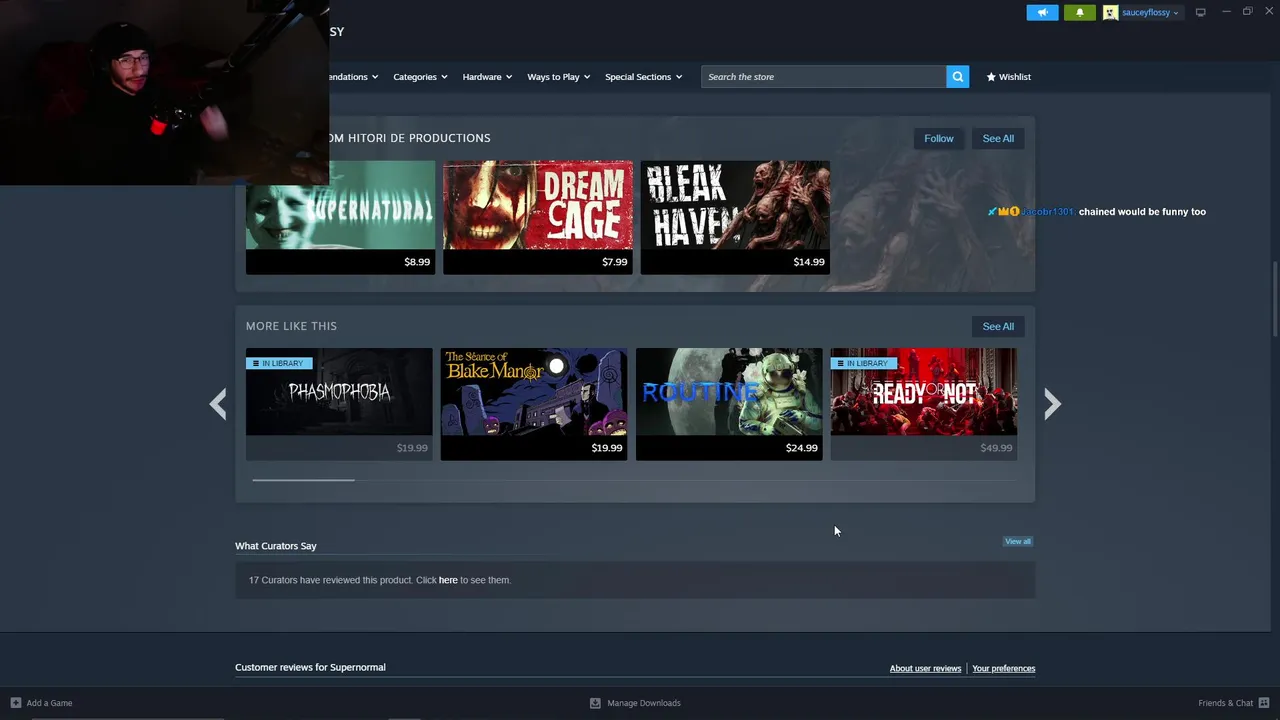This screenshot has width=1280, height=720.
Task: Expand the Categories menu
Action: [420, 77]
